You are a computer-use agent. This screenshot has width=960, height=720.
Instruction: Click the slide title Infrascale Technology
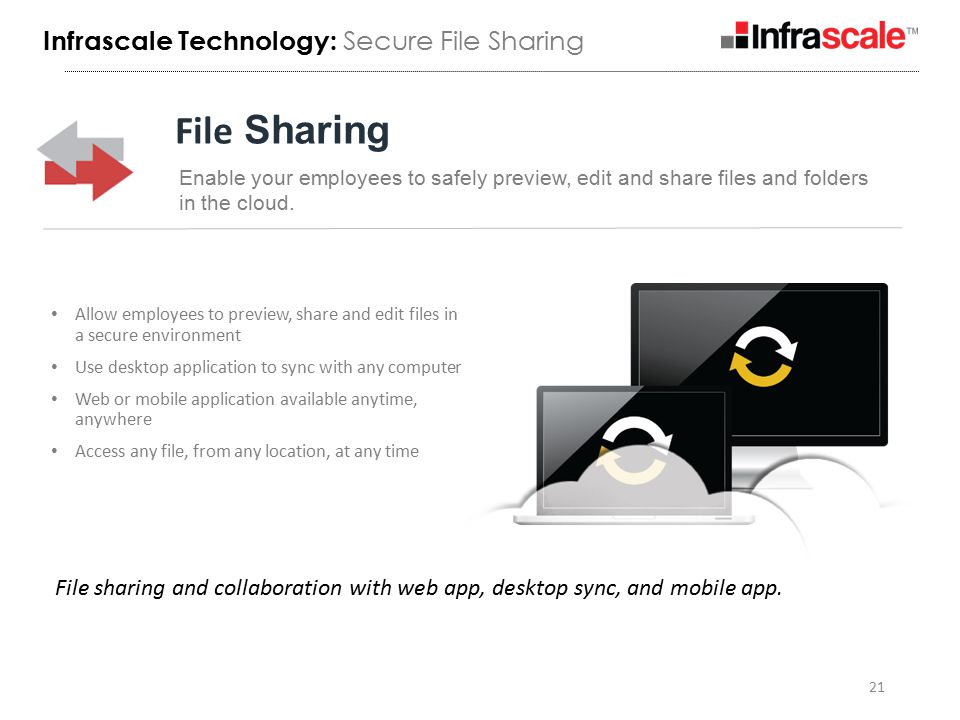(x=190, y=41)
